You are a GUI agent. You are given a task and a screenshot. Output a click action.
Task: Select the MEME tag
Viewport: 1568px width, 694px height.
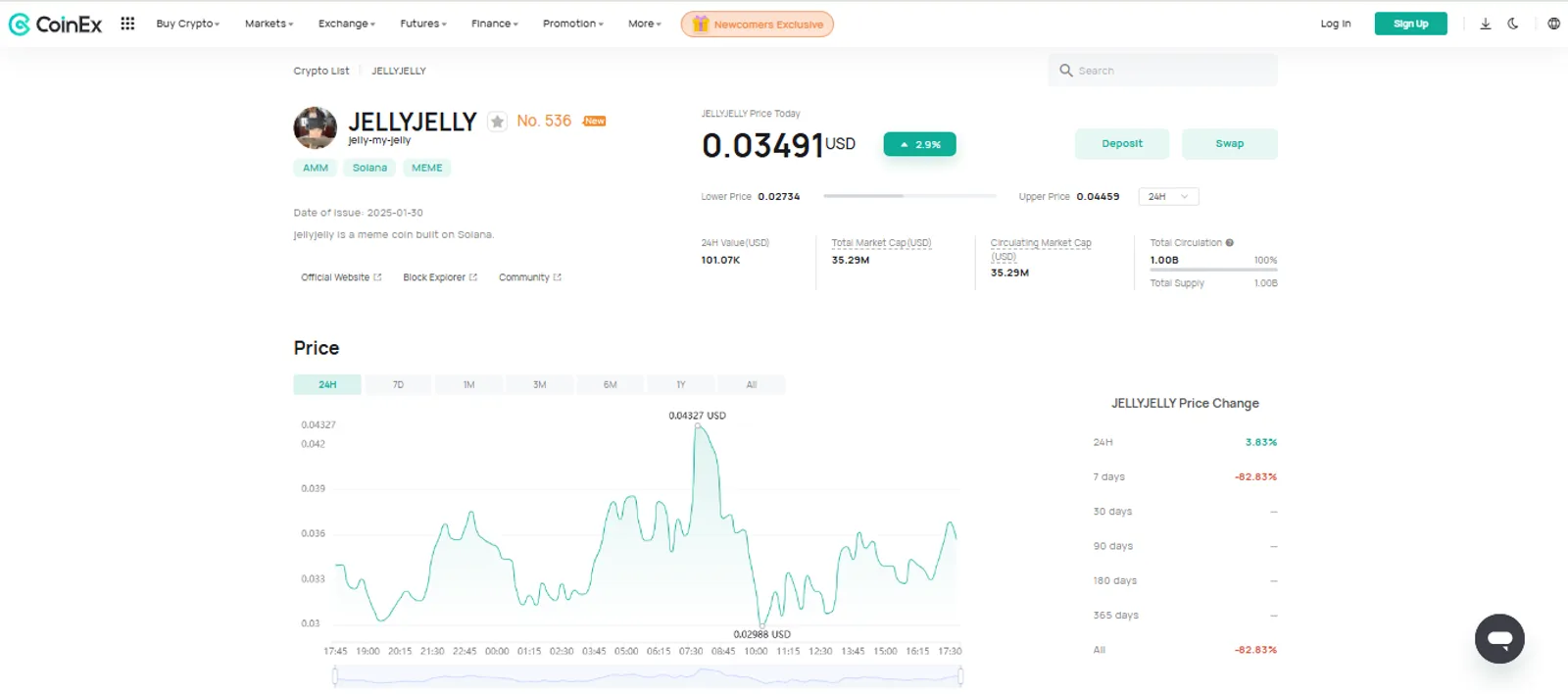coord(426,168)
